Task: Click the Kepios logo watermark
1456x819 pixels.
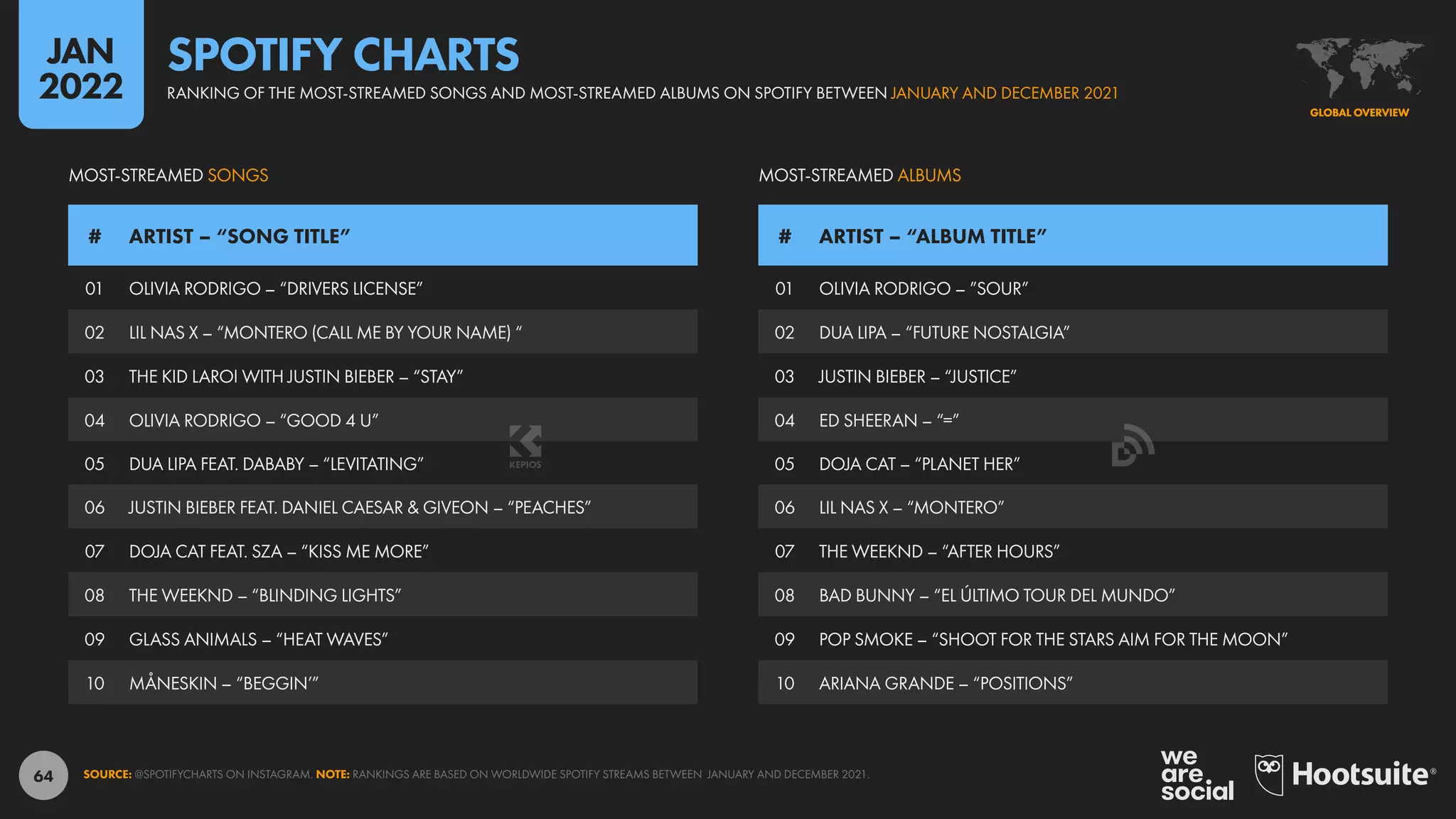Action: pos(525,446)
